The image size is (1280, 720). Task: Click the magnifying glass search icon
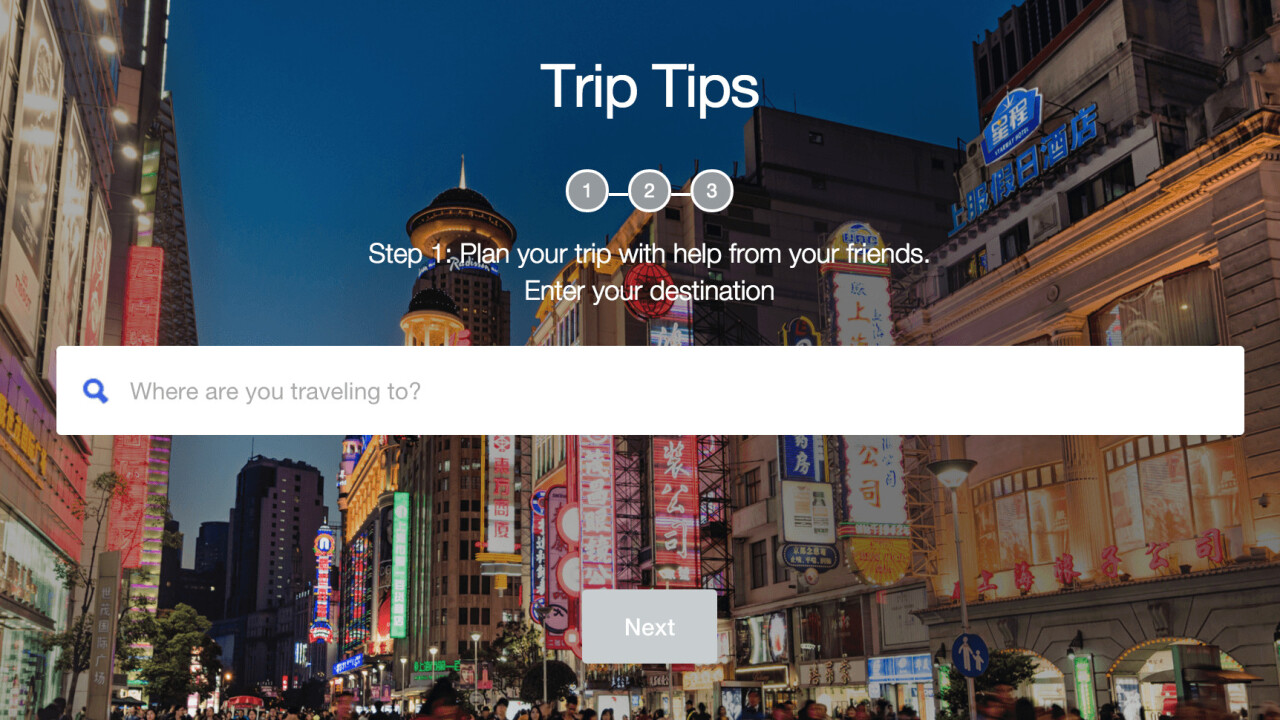pyautogui.click(x=95, y=391)
